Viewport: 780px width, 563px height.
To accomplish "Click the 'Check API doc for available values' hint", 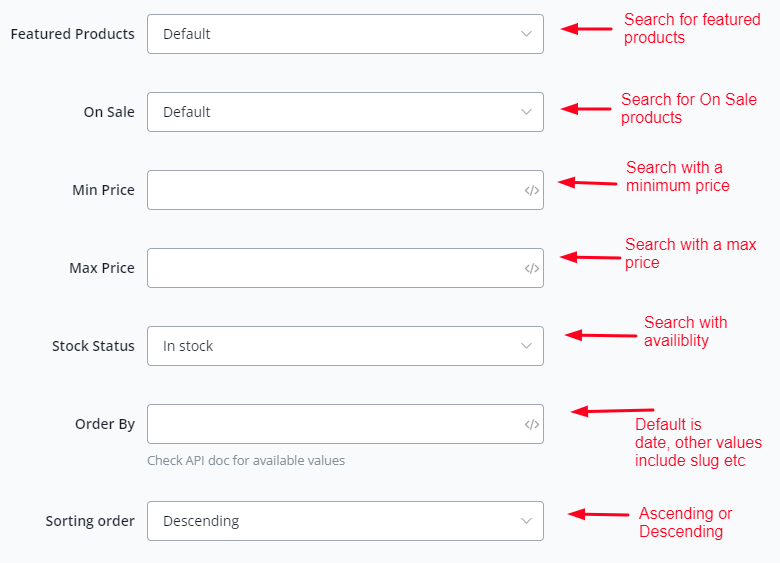I will click(246, 461).
